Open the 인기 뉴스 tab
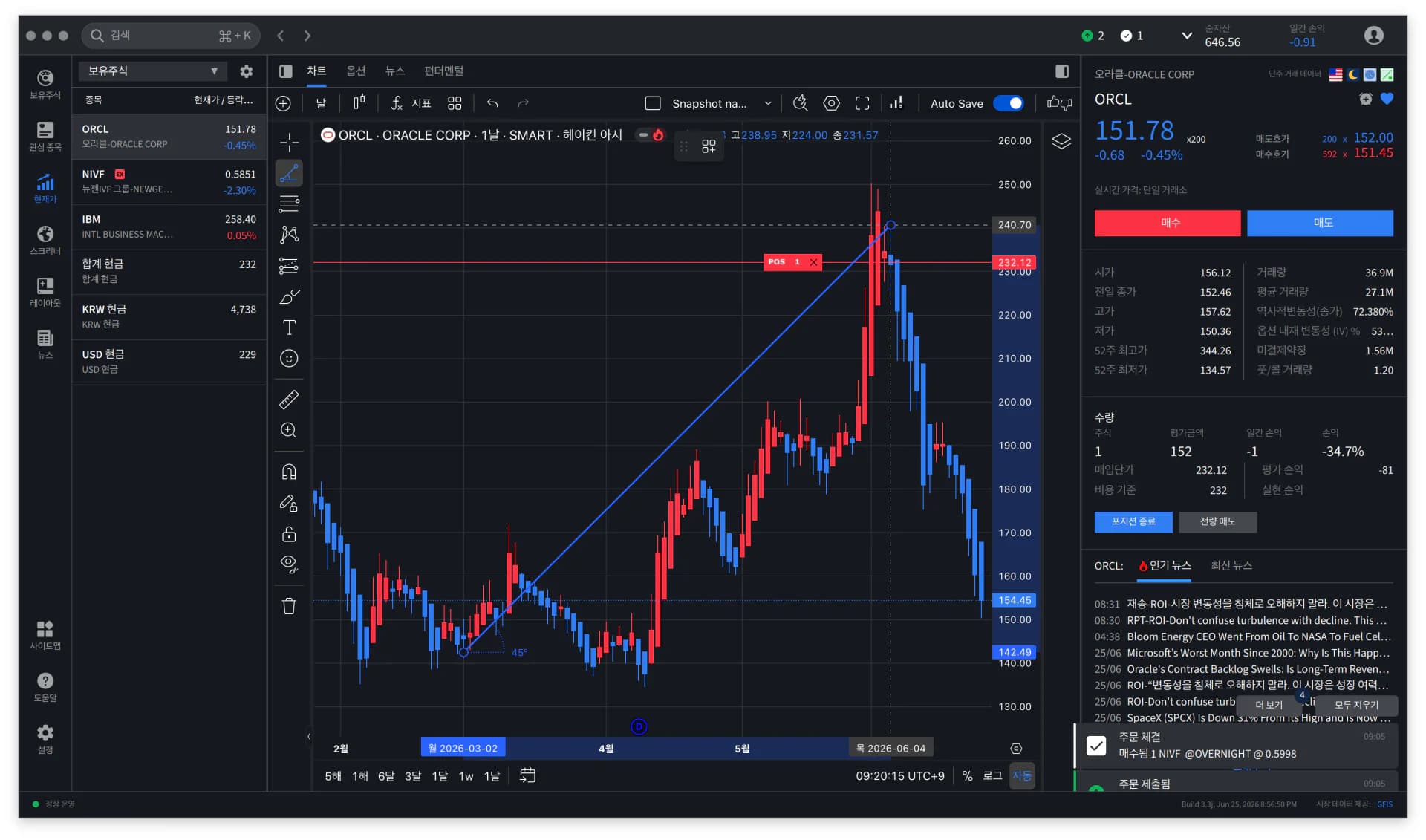 pos(1165,566)
